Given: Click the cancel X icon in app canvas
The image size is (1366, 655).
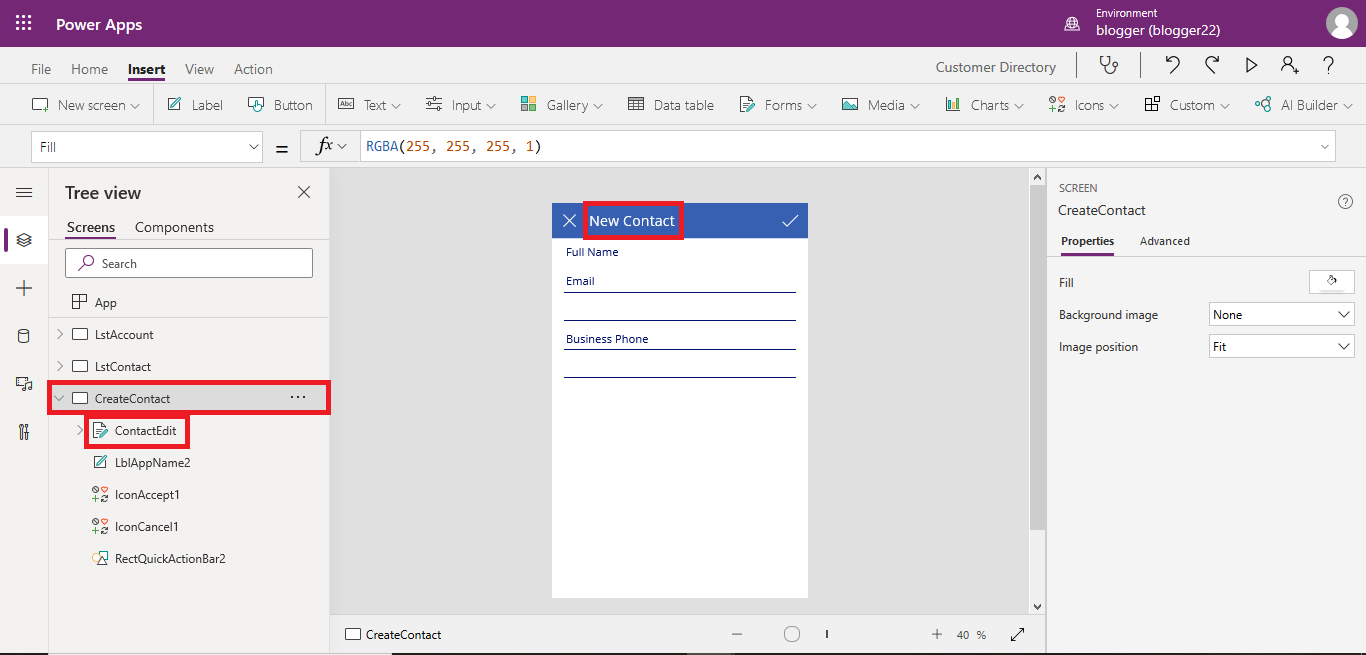Looking at the screenshot, I should click(570, 221).
